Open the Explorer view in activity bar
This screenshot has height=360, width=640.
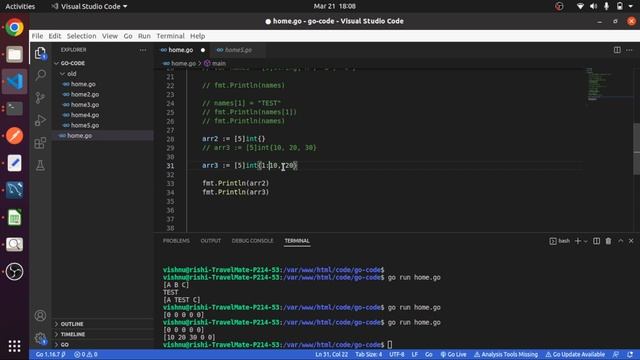[40, 53]
